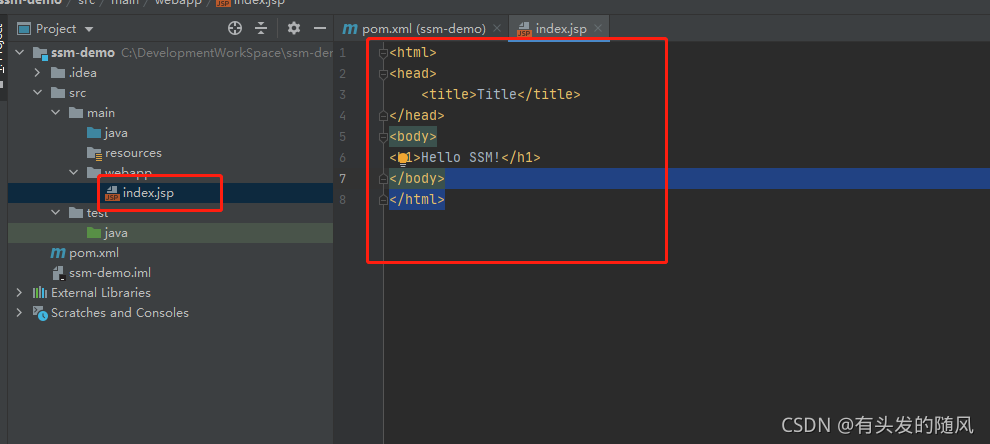Screen dimensions: 990x444
Task: Click index.jsp in the breadcrumb path
Action: click(x=258, y=3)
